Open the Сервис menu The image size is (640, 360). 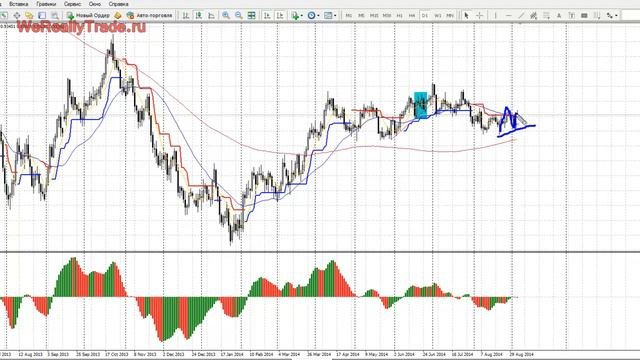tap(72, 4)
